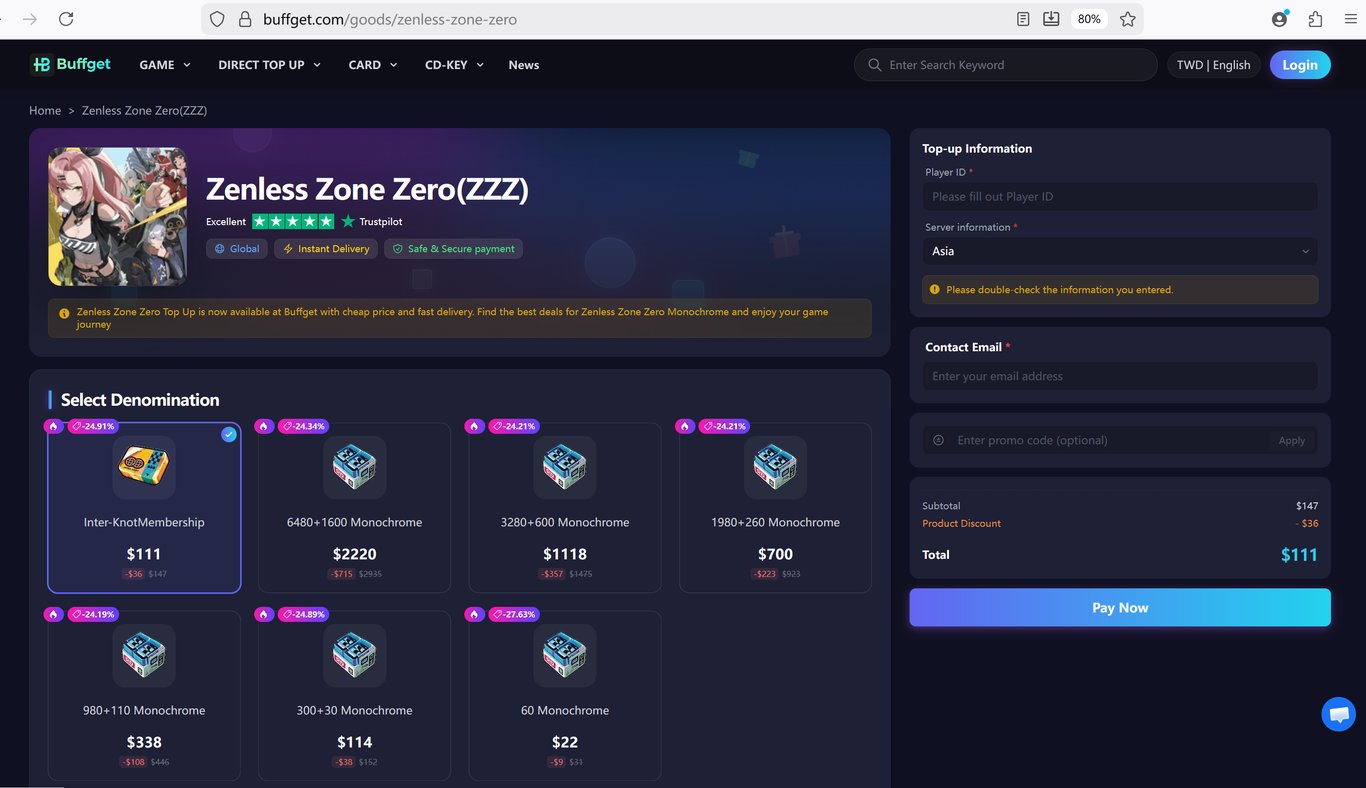Click the Zenless Zone Zero(ZZZ) breadcrumb

145,110
